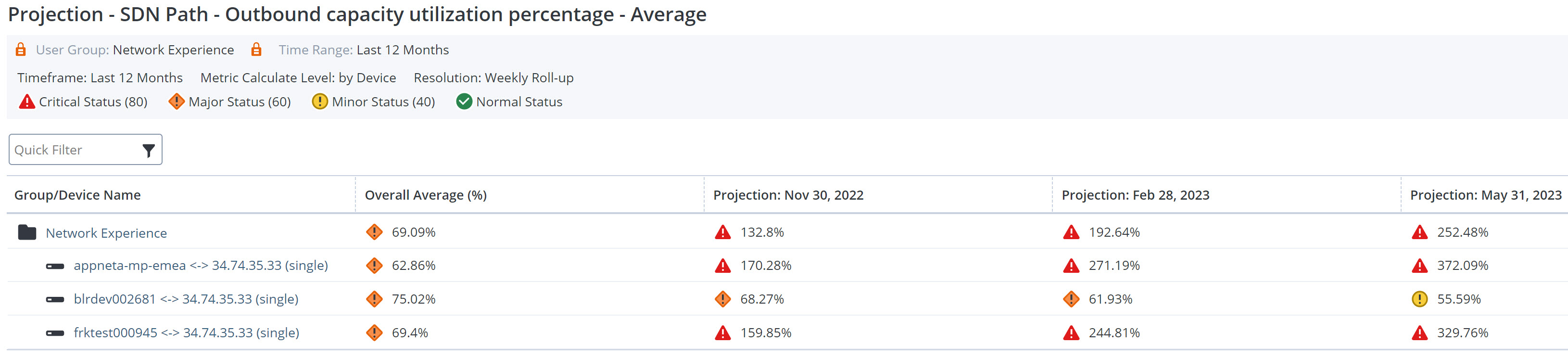The height and width of the screenshot is (357, 1568).
Task: Click the Critical Status red triangle legend icon
Action: (x=27, y=102)
